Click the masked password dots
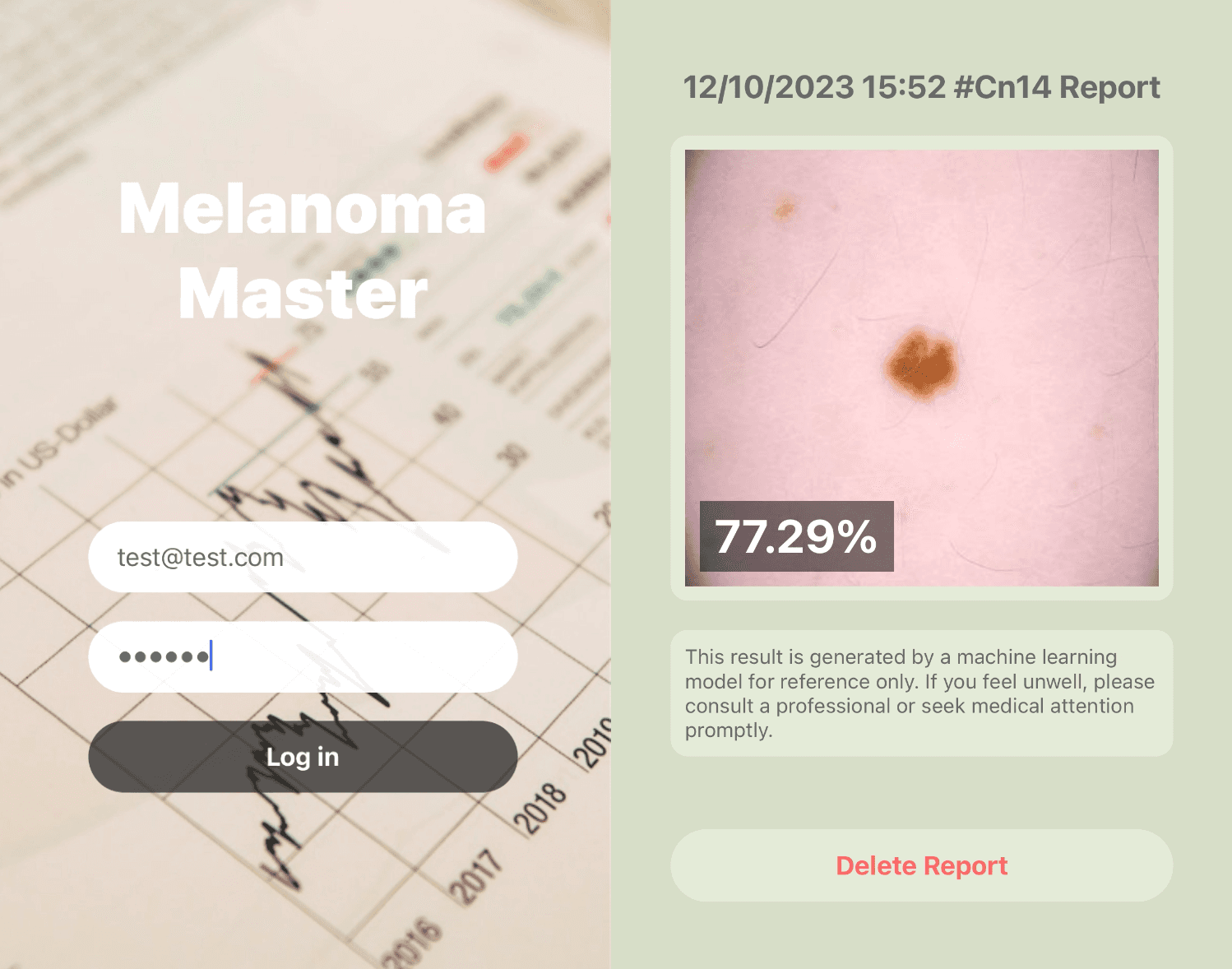The image size is (1232, 969). point(163,656)
